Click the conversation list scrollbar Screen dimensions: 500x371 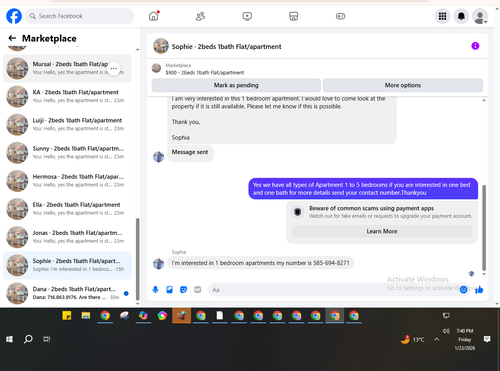click(x=137, y=259)
